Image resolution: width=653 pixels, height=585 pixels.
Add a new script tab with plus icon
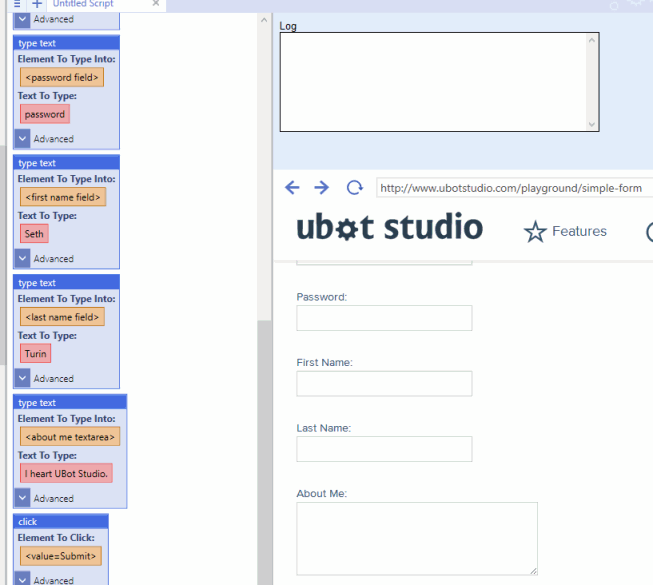click(37, 4)
